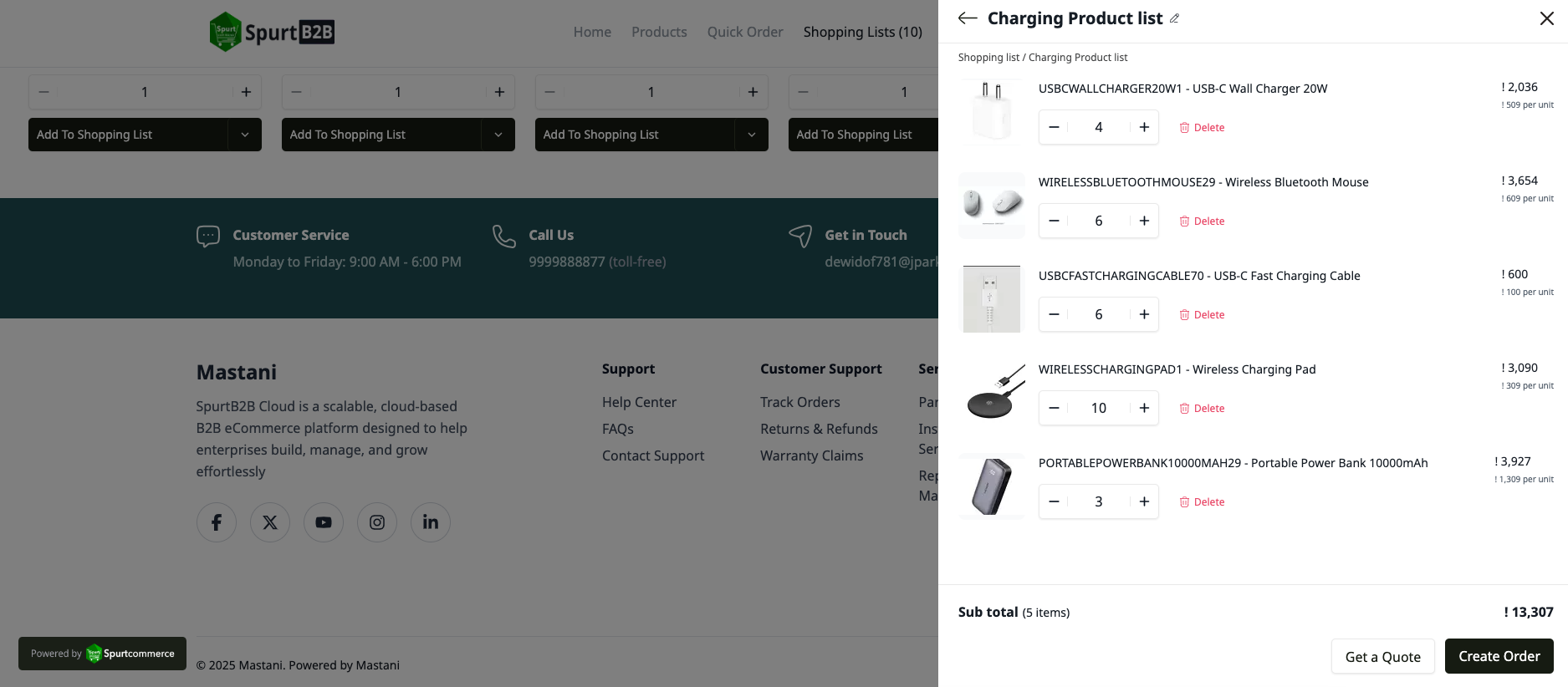Click the Create Order button
The width and height of the screenshot is (1568, 687).
(x=1499, y=656)
